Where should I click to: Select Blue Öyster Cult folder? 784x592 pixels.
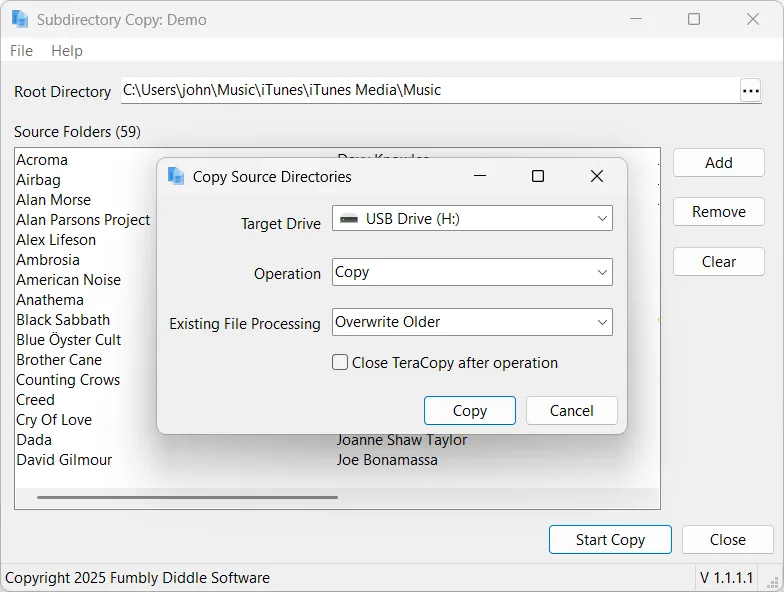click(68, 340)
